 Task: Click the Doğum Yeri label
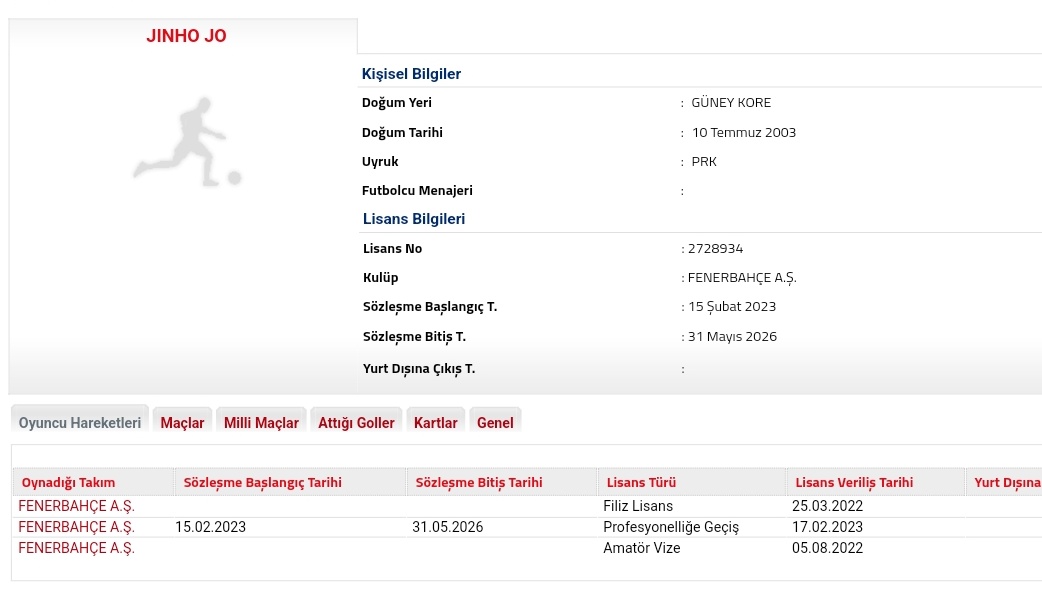[x=397, y=102]
